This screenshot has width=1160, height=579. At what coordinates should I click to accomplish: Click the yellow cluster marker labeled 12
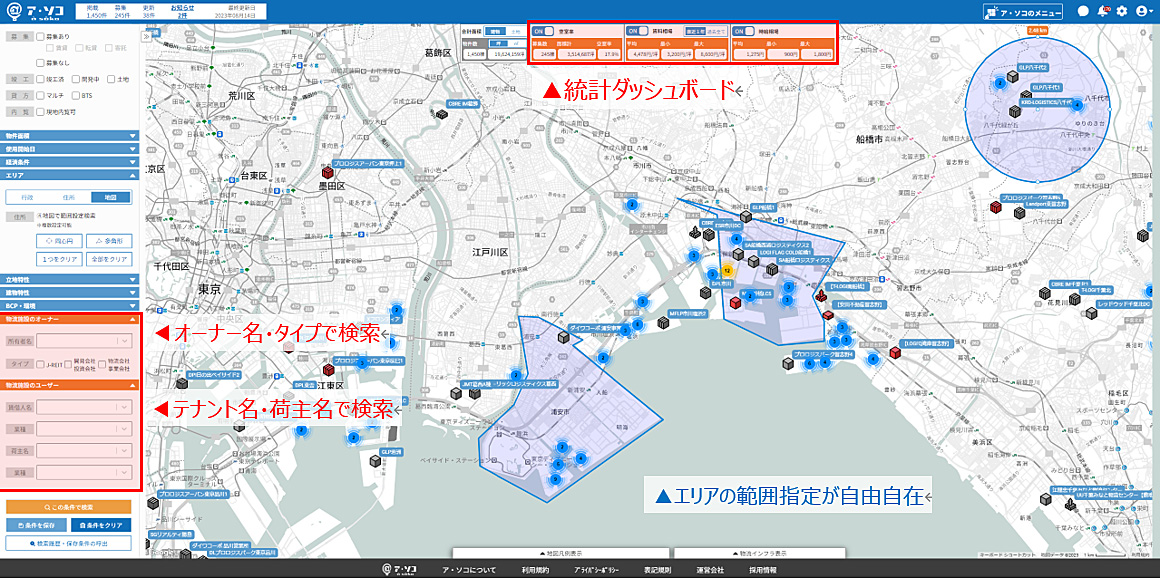pos(726,271)
